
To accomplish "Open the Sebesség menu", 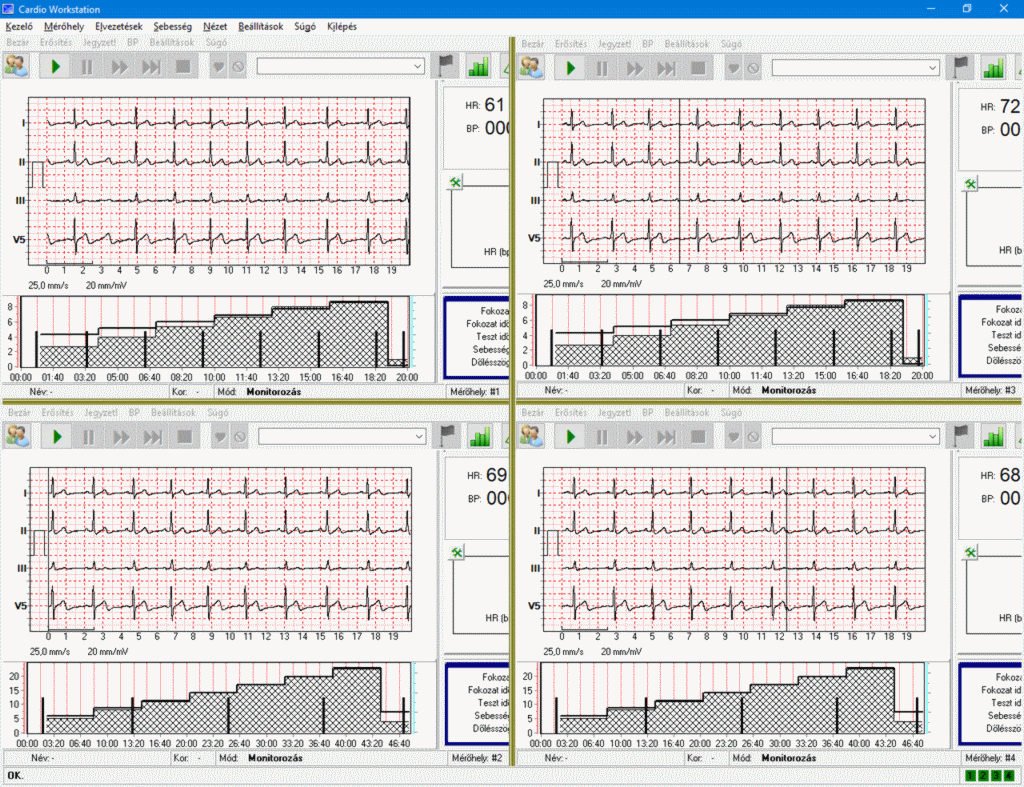I will coord(172,26).
